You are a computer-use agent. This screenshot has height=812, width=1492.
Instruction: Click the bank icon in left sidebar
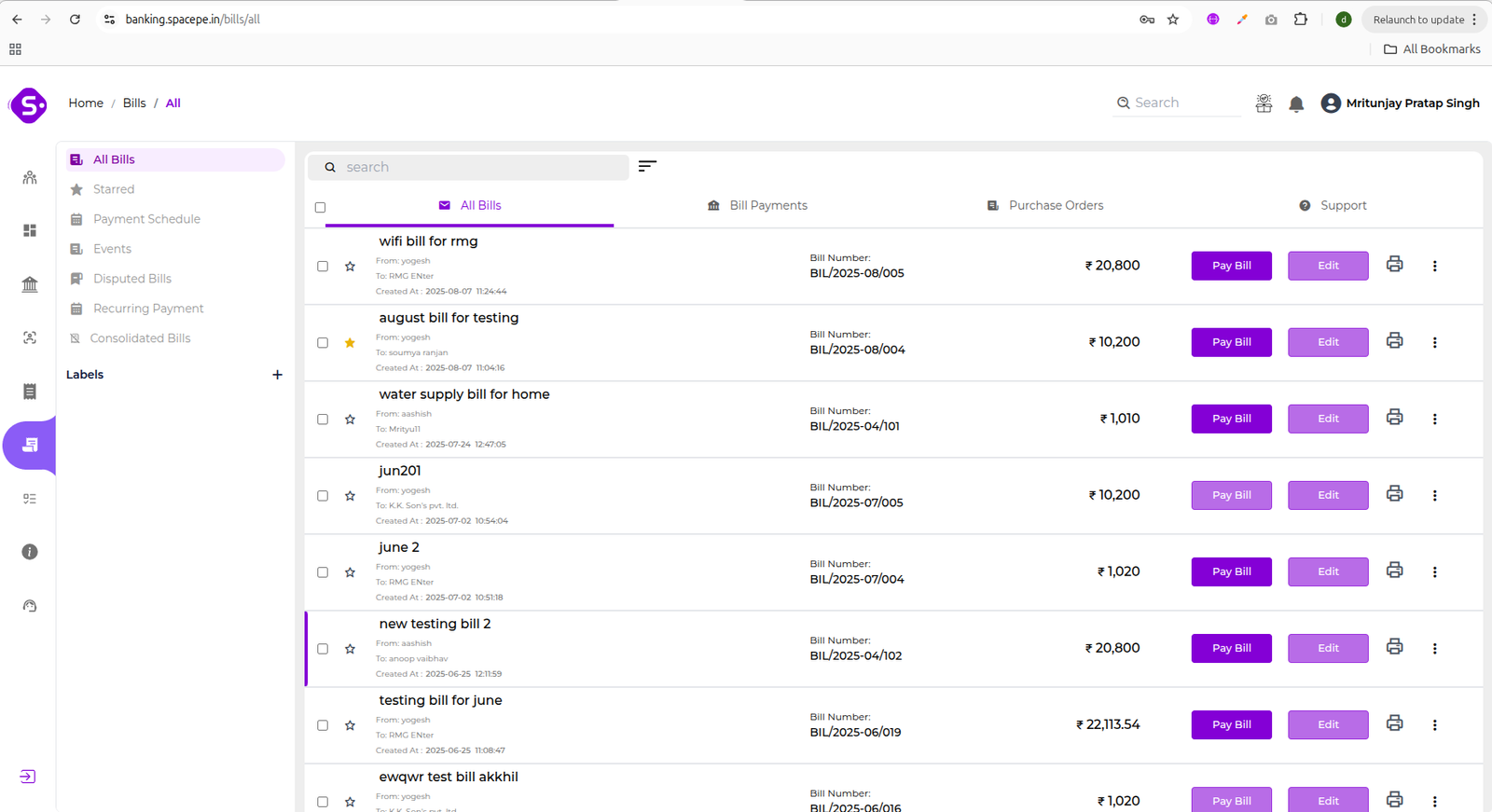tap(30, 284)
